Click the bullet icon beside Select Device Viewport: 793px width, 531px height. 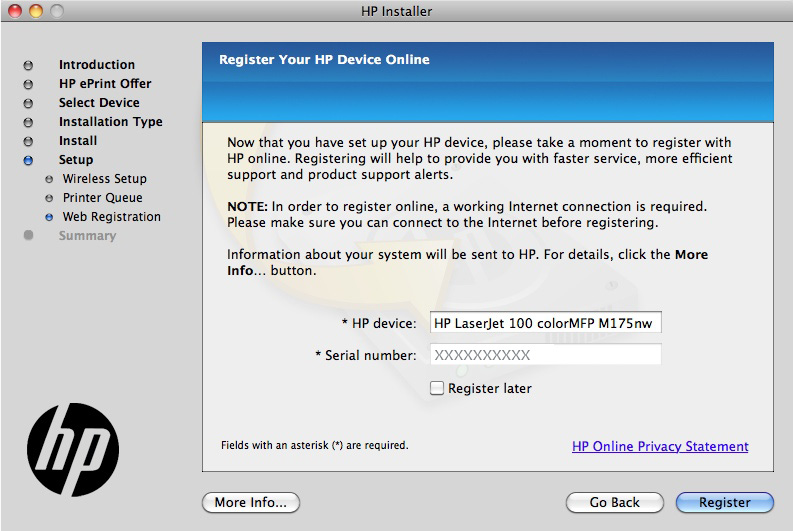tap(28, 103)
